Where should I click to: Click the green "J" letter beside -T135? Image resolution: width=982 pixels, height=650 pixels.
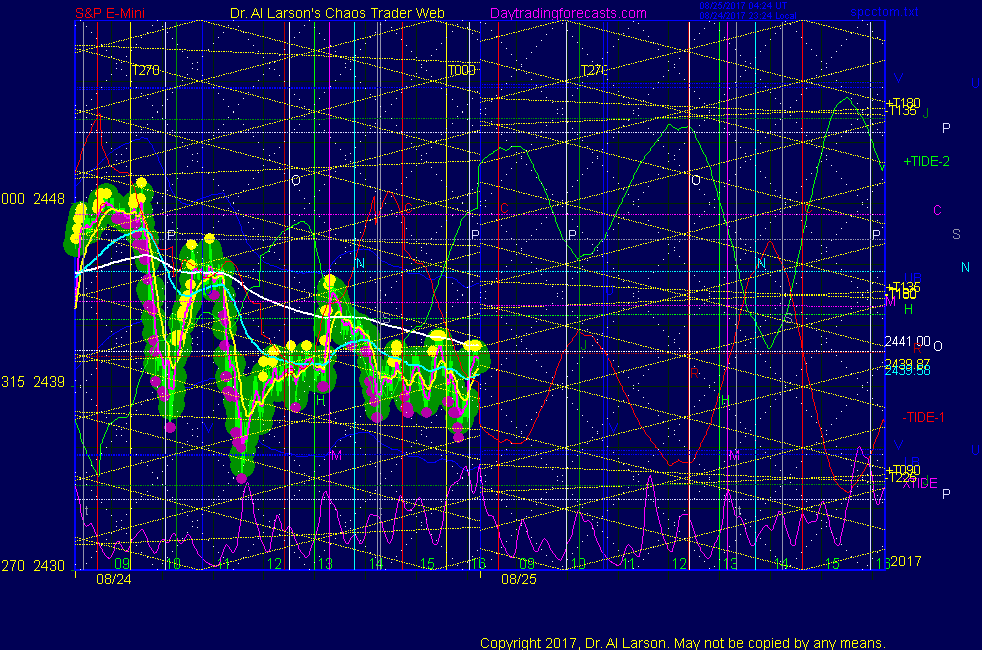[x=926, y=113]
